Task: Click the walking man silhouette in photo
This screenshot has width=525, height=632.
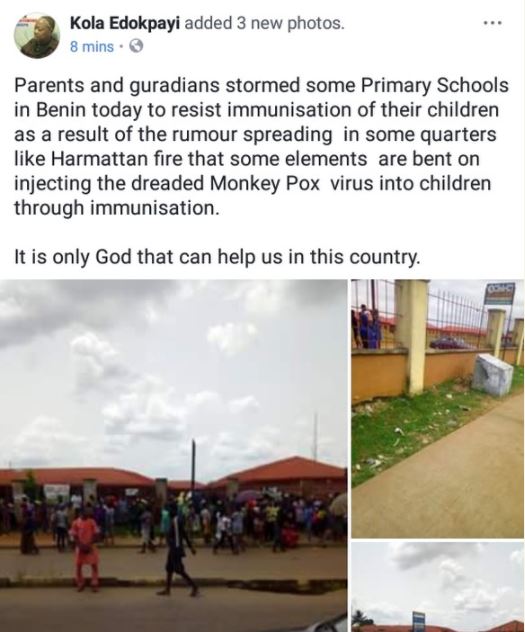Action: pos(180,550)
